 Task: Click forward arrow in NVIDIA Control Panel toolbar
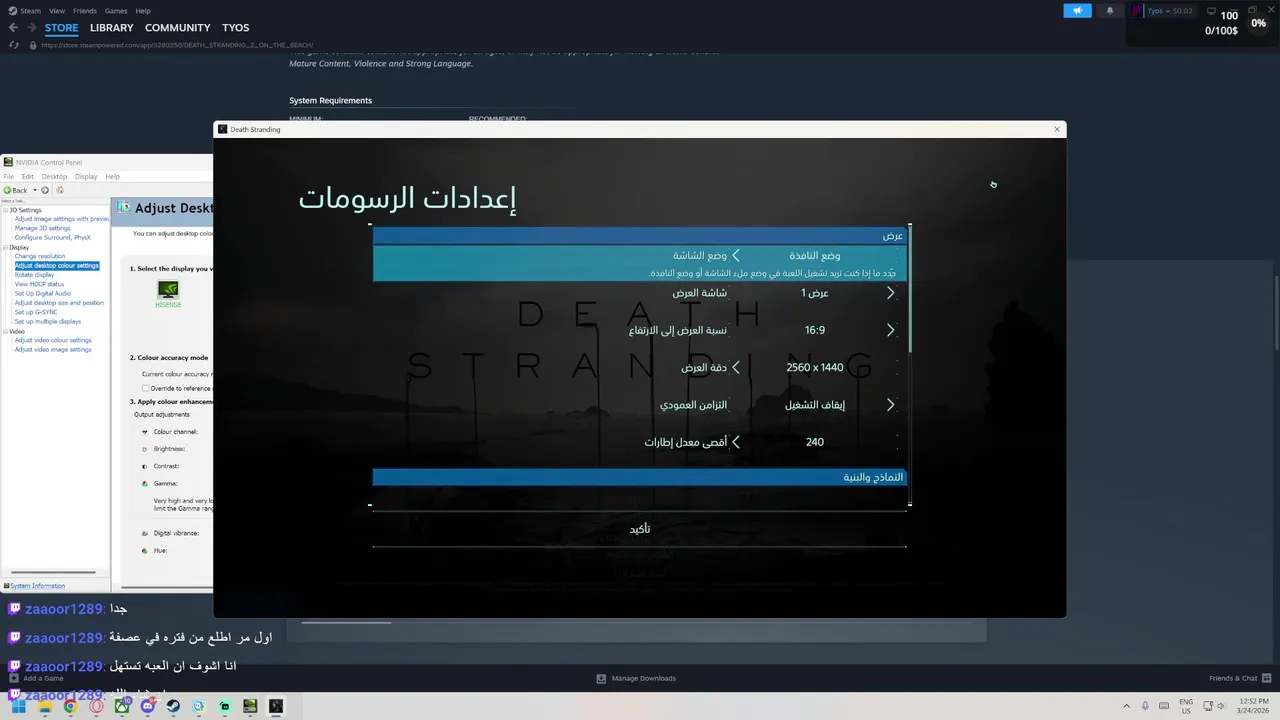[x=45, y=190]
